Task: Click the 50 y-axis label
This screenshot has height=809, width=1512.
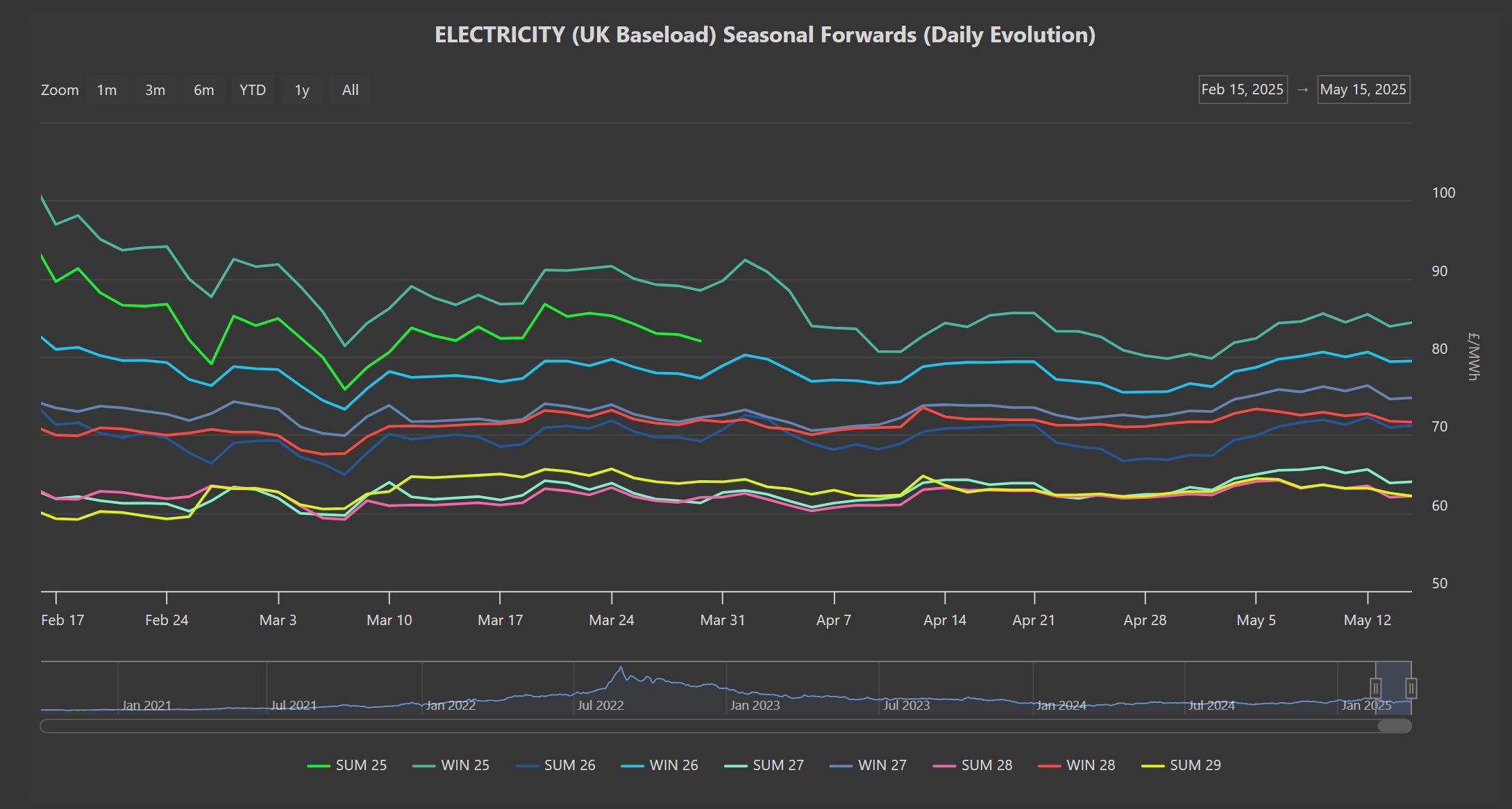Action: click(1440, 584)
